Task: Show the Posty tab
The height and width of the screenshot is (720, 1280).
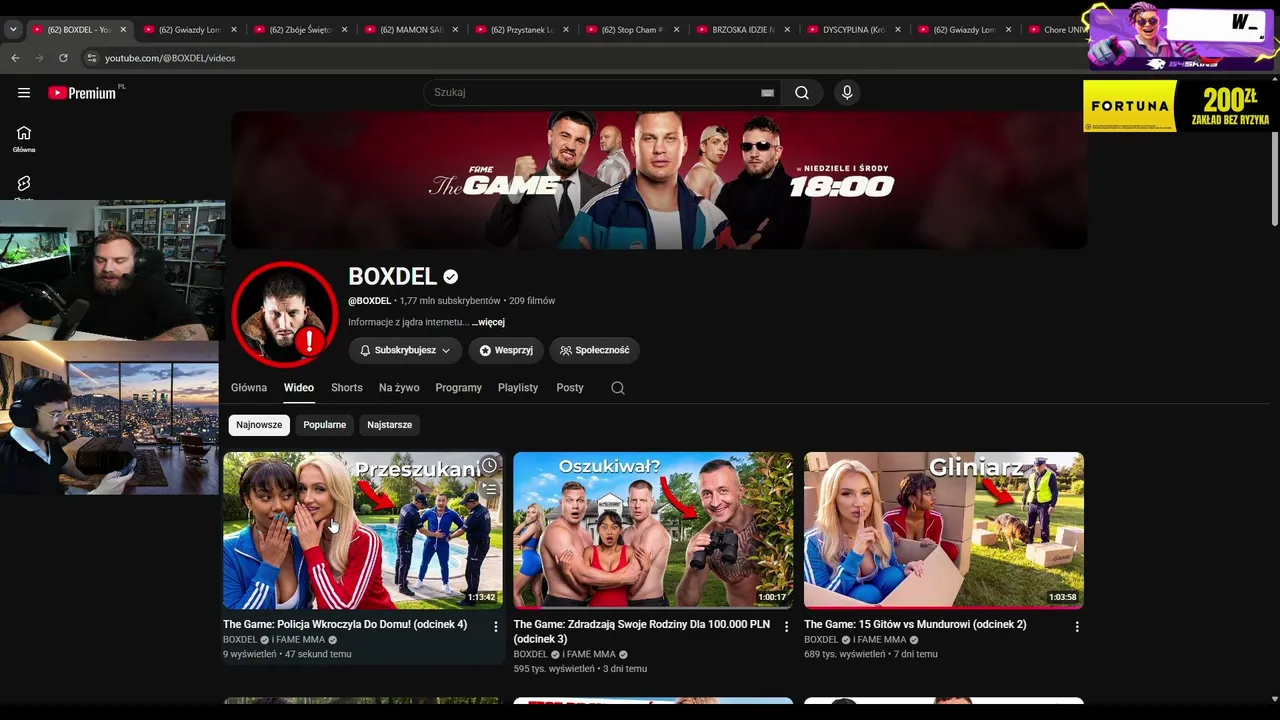Action: 570,388
